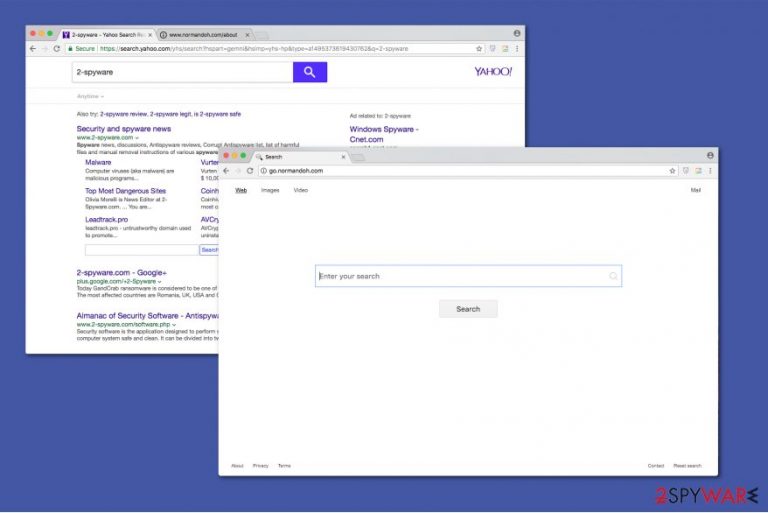This screenshot has height=513, width=768.
Task: Reload the Yahoo search page
Action: pyautogui.click(x=56, y=49)
